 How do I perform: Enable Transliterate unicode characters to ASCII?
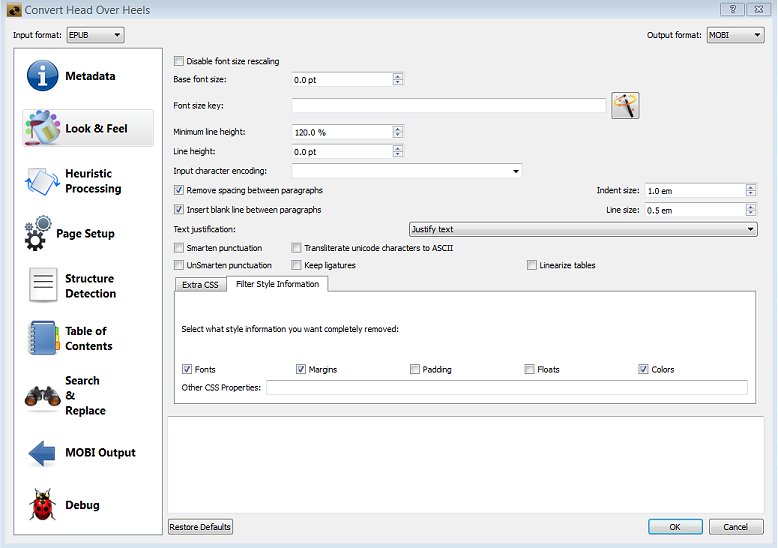point(296,248)
